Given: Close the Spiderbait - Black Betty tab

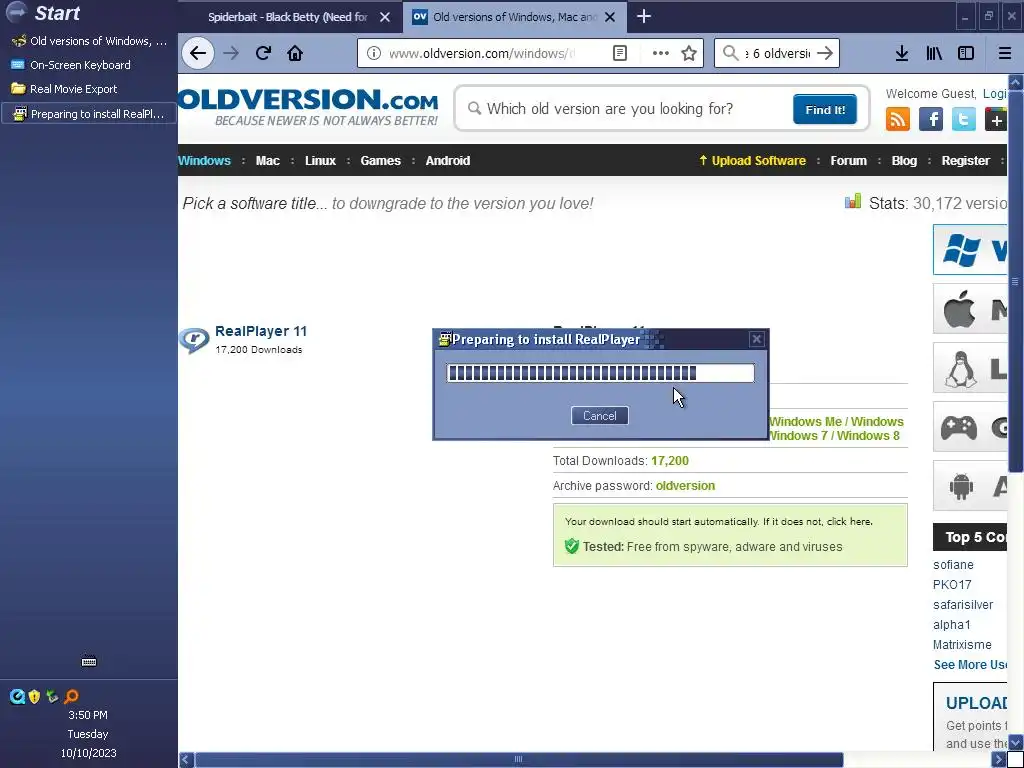Looking at the screenshot, I should tap(385, 17).
